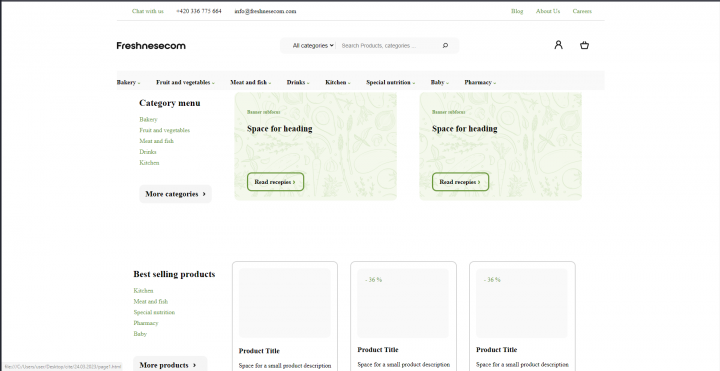Screen dimensions: 720x371
Task: Click the right banner Space for heading
Action: tap(464, 129)
